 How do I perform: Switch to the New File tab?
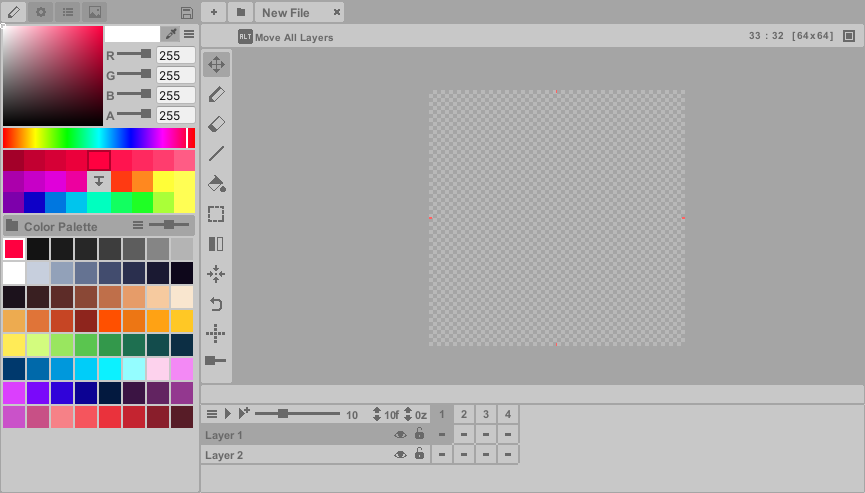point(287,13)
